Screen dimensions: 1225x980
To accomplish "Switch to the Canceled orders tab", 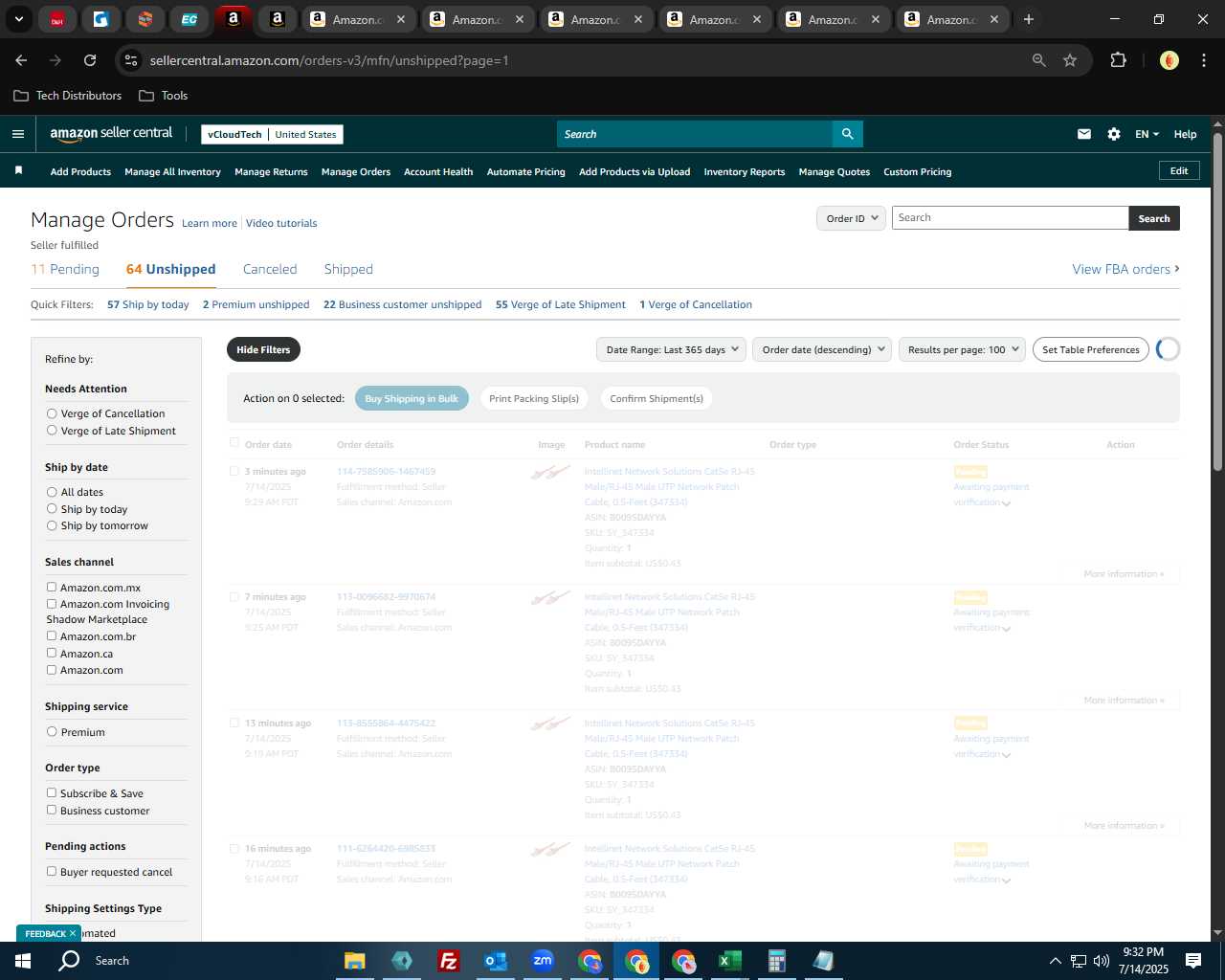I will (x=270, y=269).
